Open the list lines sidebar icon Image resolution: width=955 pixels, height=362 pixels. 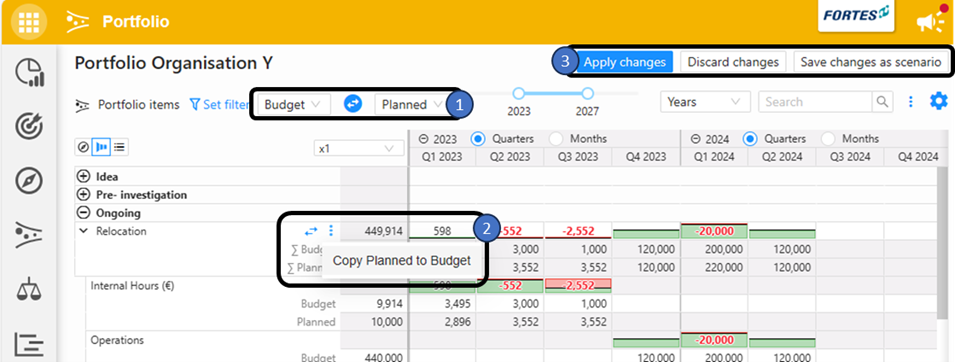click(29, 345)
